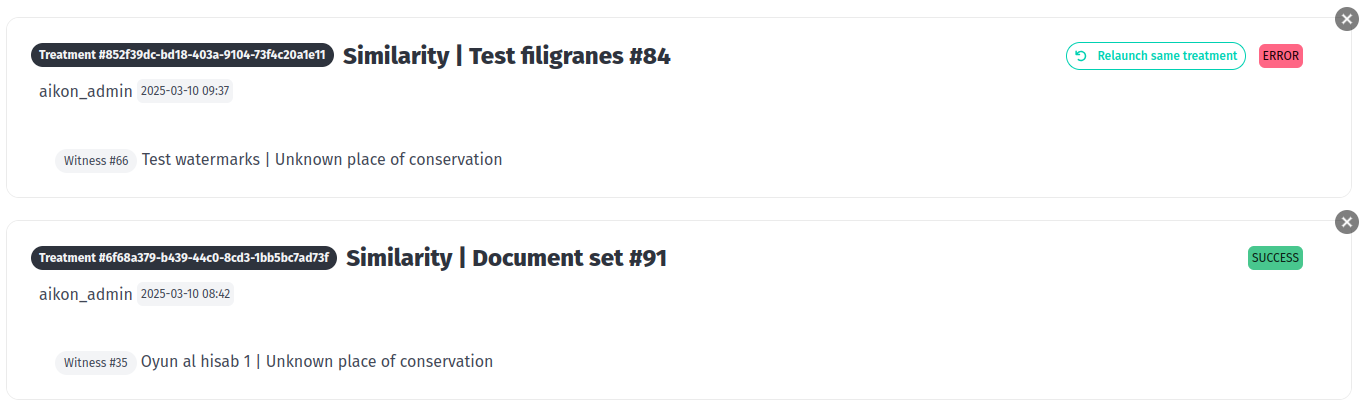This screenshot has height=410, width=1368.
Task: Select Treatment #6f68a379 ID badge
Action: pos(185,258)
